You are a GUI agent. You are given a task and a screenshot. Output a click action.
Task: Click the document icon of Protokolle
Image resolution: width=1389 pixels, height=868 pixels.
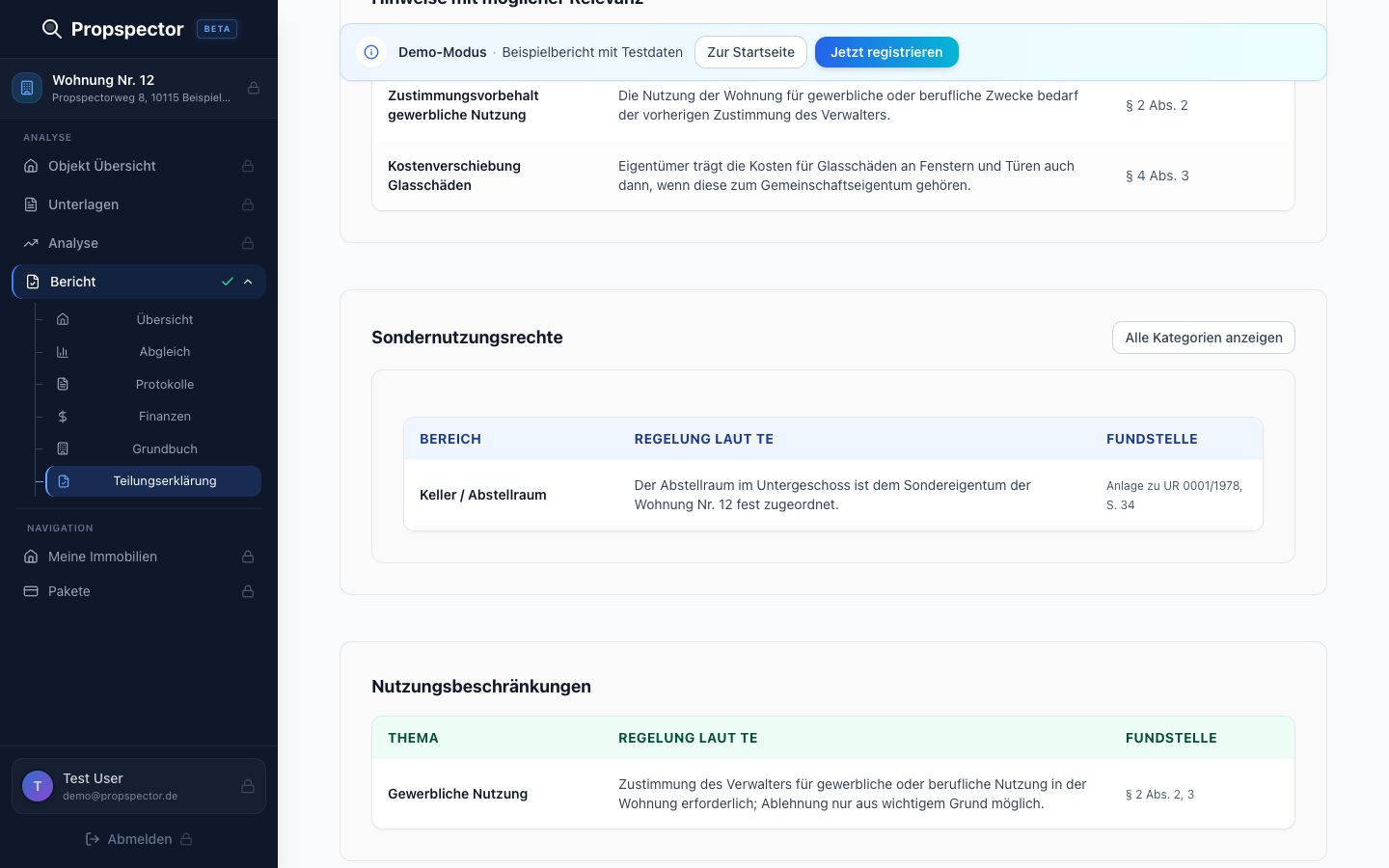tap(63, 384)
